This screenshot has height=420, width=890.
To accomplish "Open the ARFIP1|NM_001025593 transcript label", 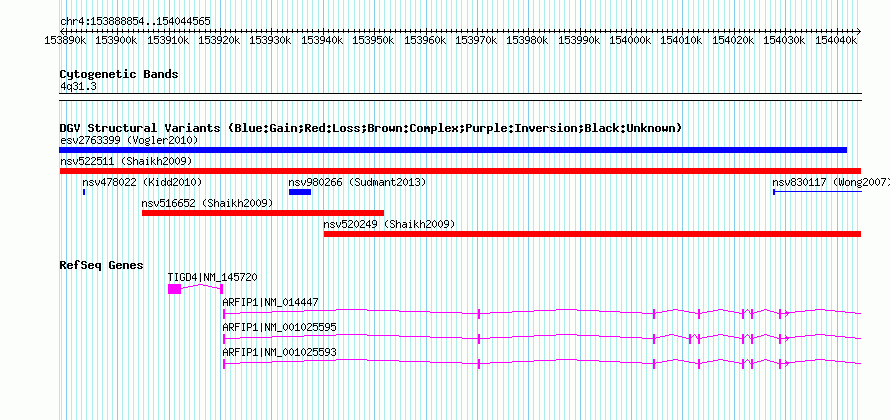I will [x=280, y=352].
